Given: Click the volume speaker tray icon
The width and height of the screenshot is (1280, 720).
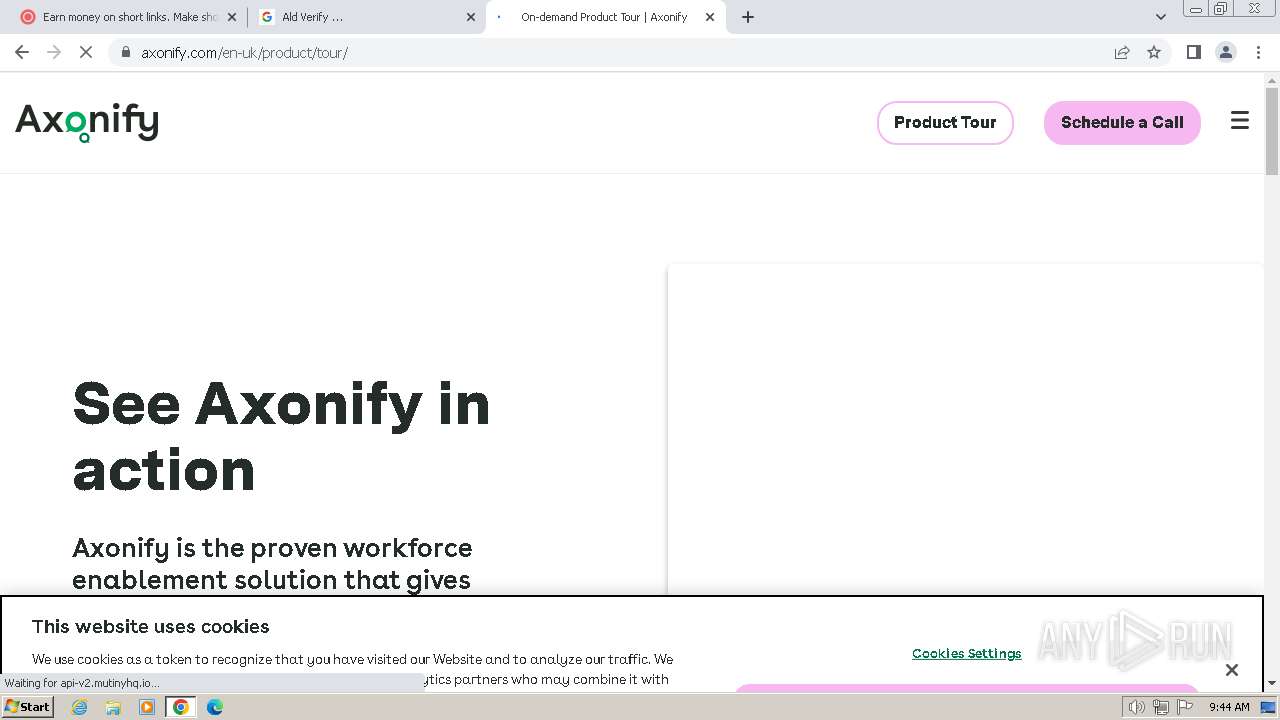Looking at the screenshot, I should pos(1137,707).
